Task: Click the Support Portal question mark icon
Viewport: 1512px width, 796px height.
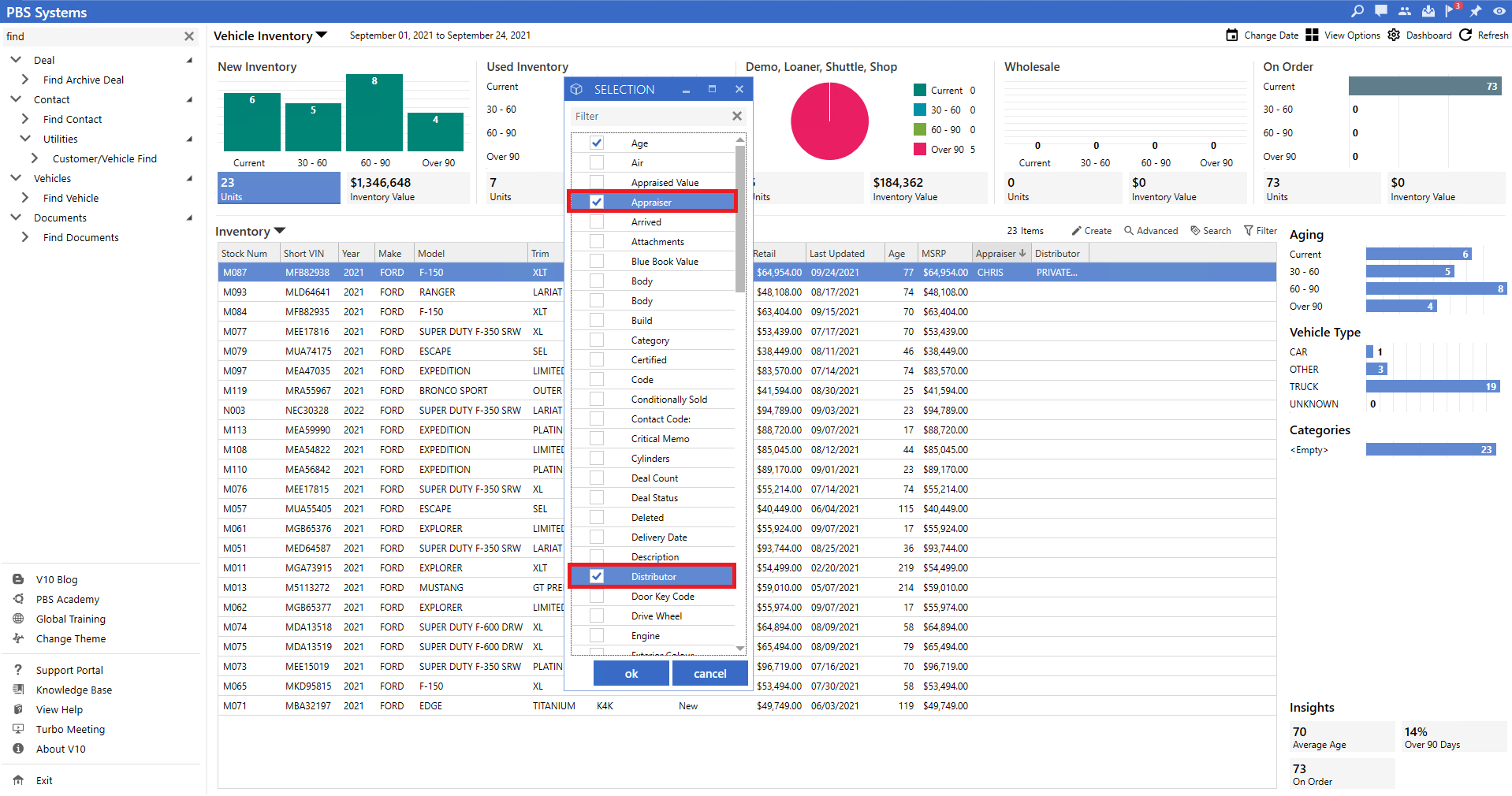Action: coord(18,670)
